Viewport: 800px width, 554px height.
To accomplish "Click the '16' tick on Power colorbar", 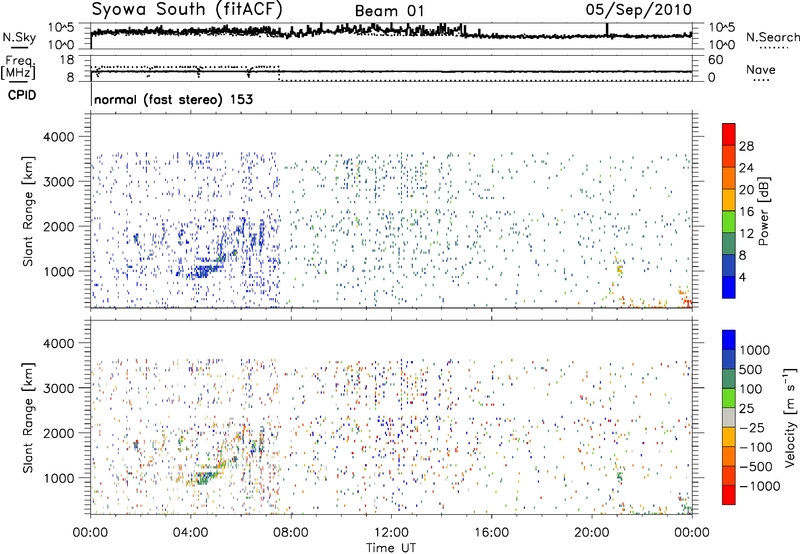I will (746, 212).
